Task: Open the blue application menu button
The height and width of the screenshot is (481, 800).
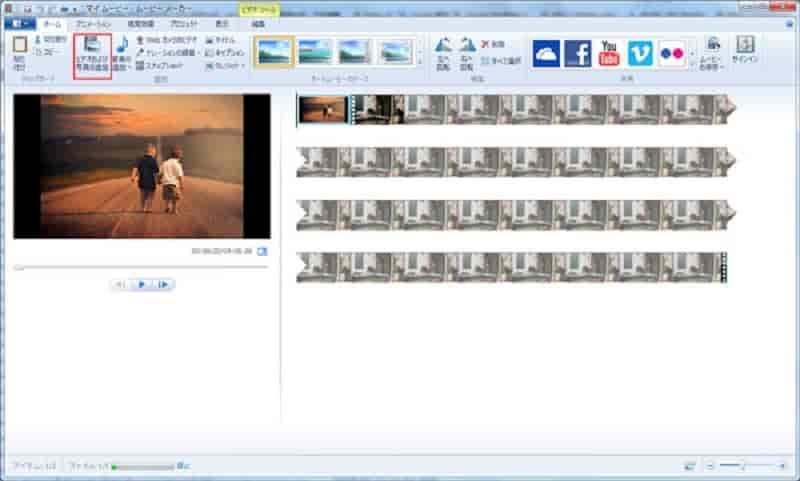Action: [20, 23]
